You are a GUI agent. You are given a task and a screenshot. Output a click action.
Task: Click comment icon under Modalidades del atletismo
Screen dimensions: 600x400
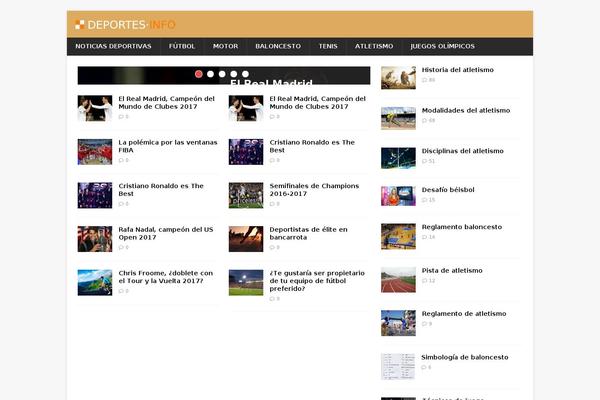424,121
